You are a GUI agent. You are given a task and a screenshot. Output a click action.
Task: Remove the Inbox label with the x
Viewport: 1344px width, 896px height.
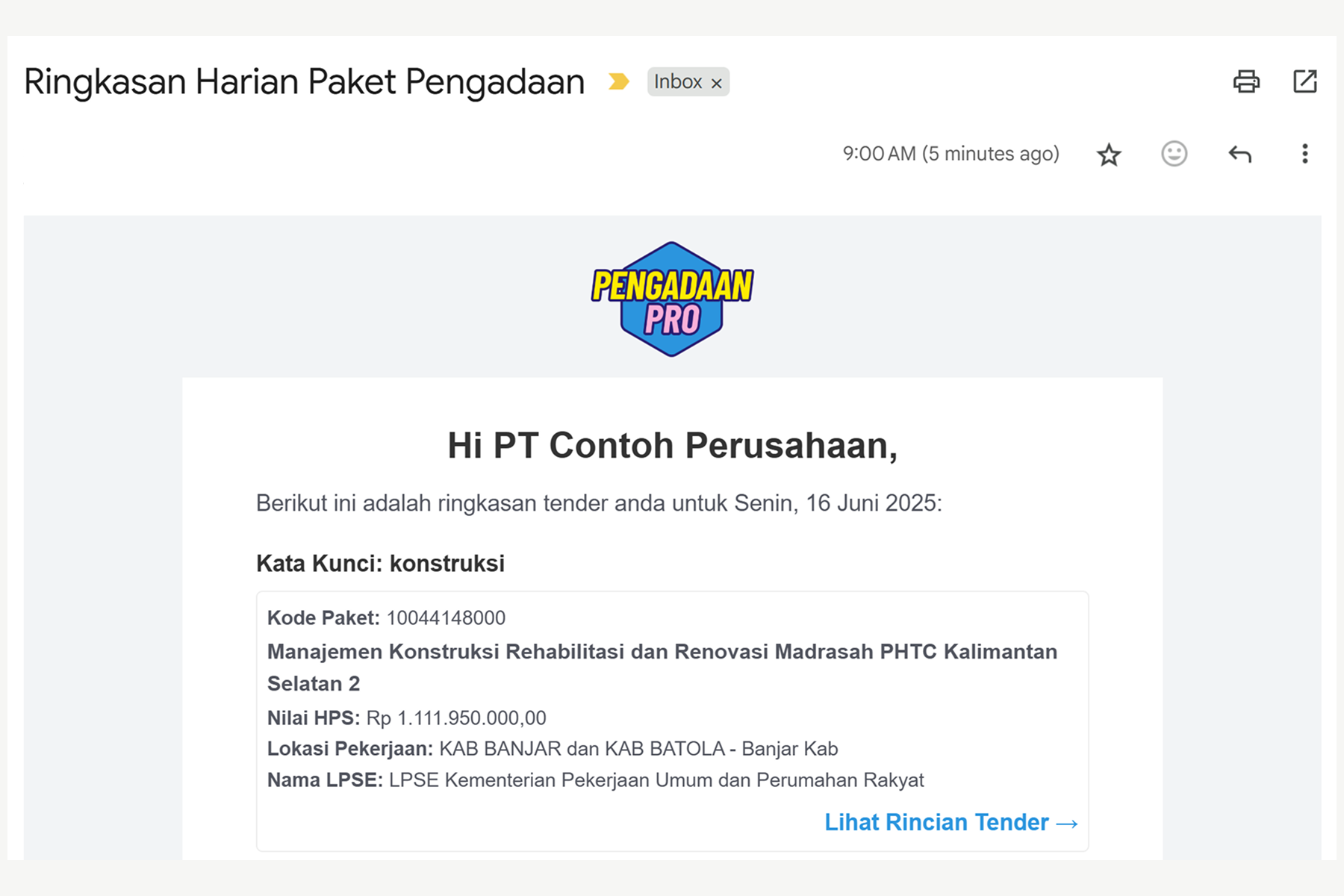click(716, 83)
